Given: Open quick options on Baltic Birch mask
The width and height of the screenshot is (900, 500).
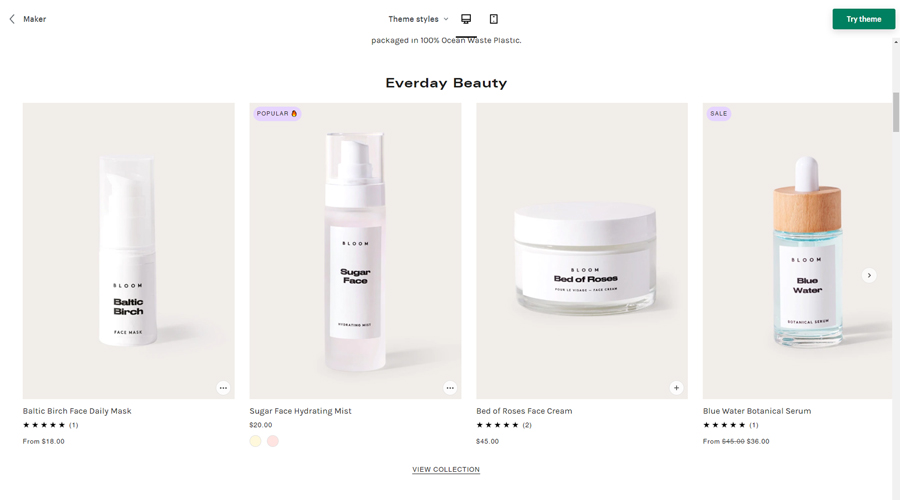Looking at the screenshot, I should click(223, 388).
